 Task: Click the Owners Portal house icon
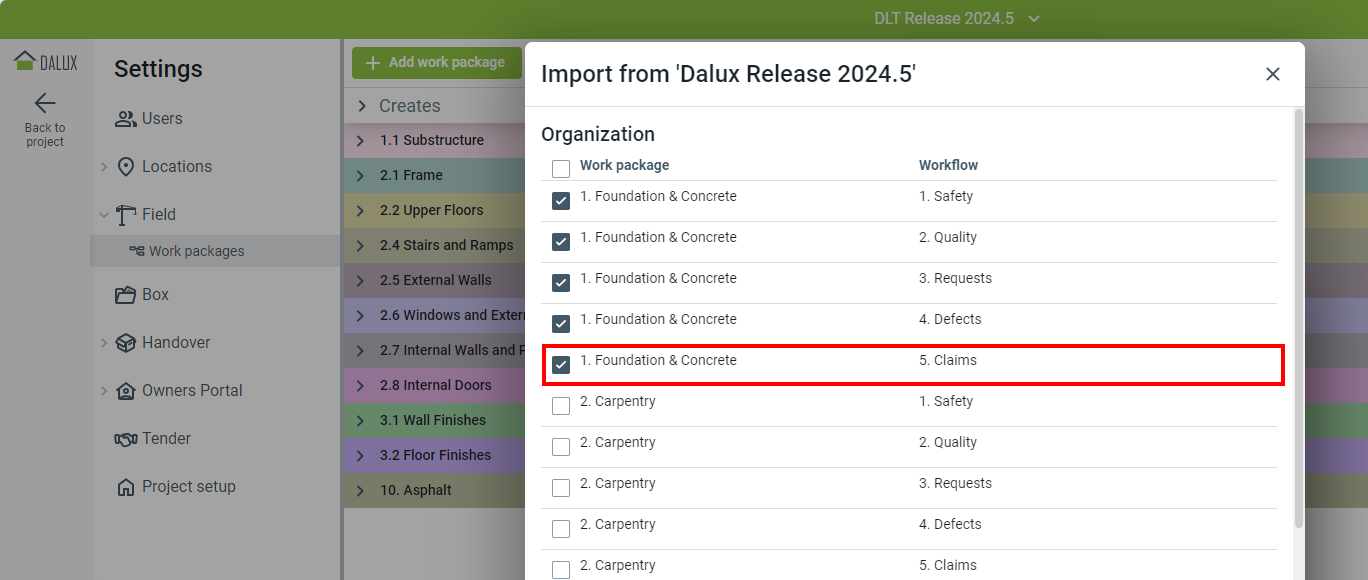click(126, 391)
